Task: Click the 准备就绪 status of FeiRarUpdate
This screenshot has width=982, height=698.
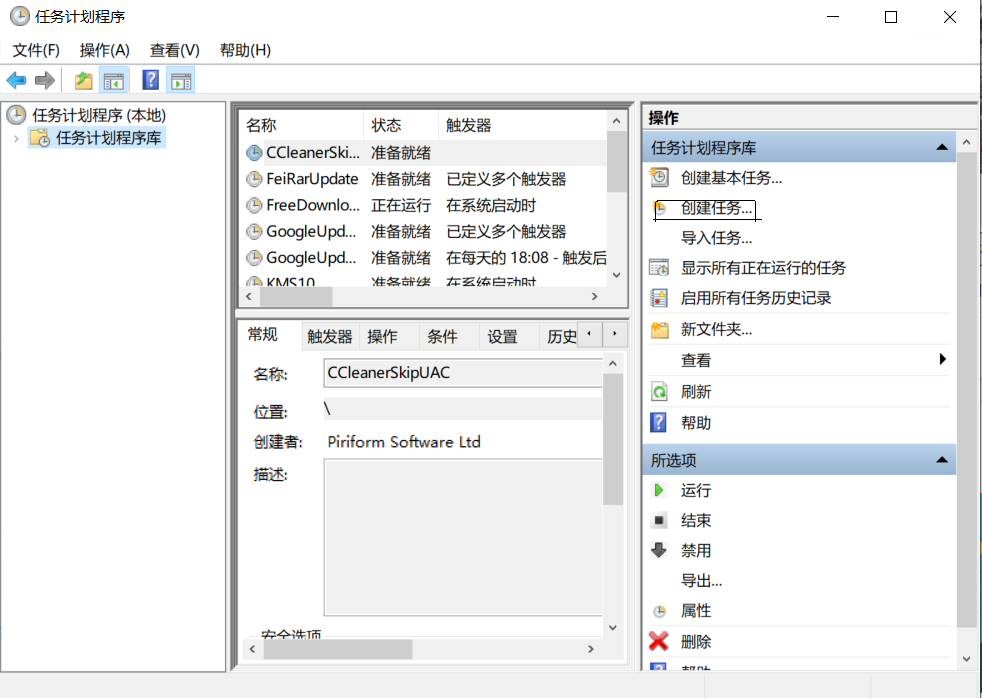Action: pos(401,179)
